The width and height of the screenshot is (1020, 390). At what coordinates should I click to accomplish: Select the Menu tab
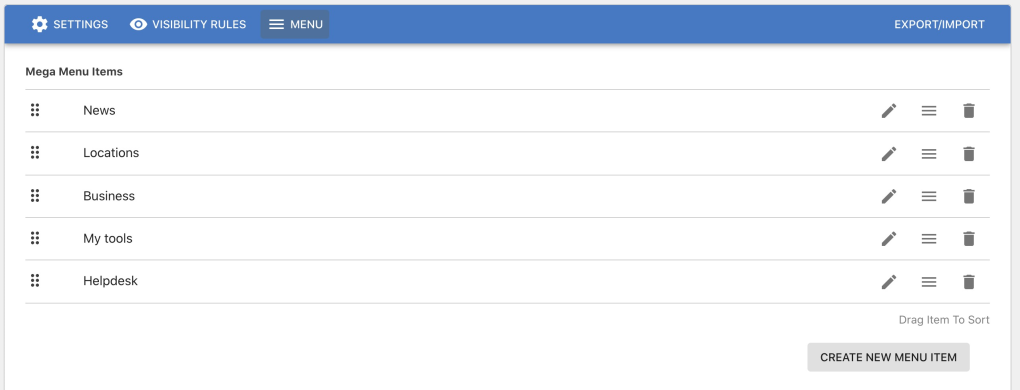click(x=295, y=24)
